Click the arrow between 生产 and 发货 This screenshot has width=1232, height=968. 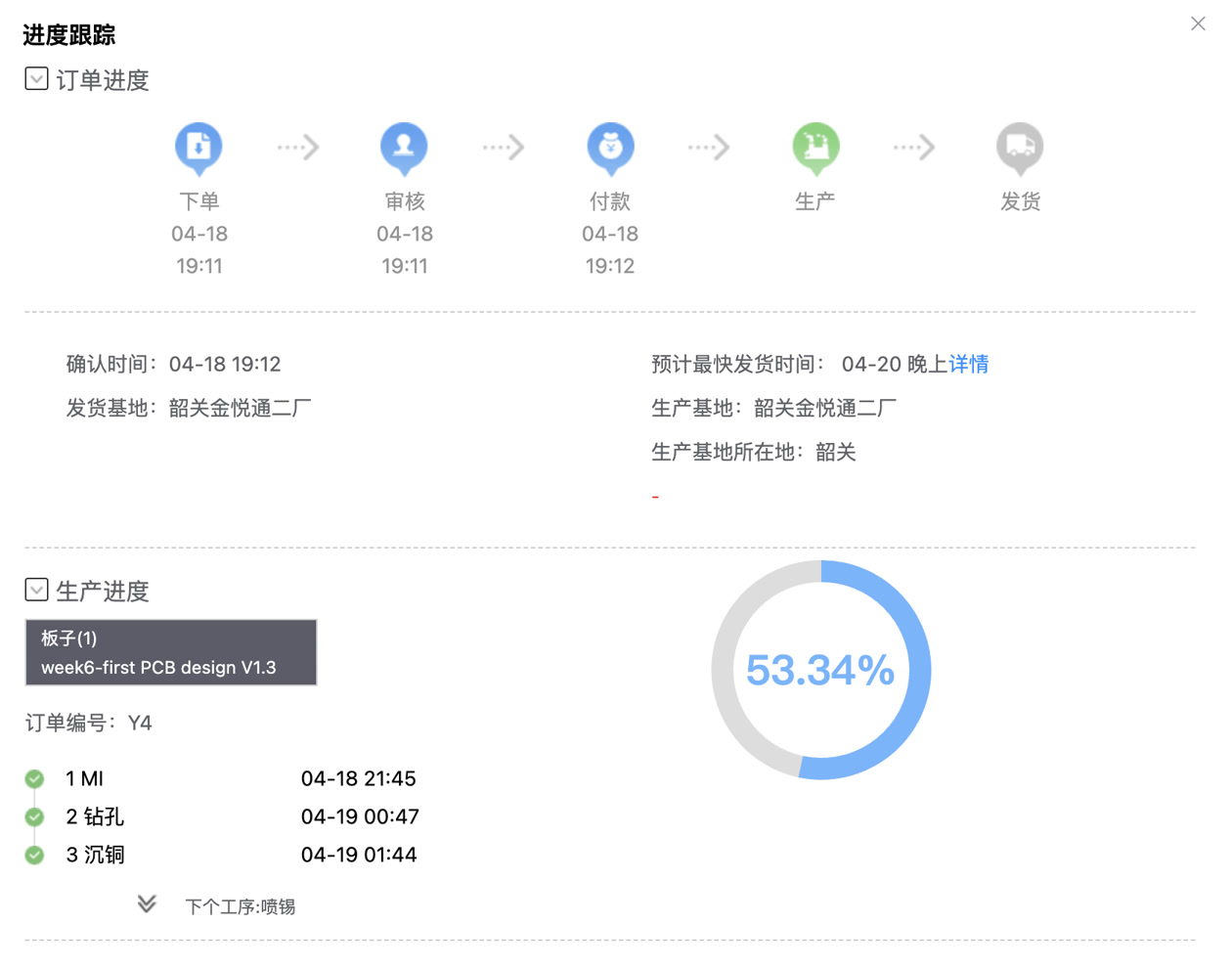click(x=914, y=148)
